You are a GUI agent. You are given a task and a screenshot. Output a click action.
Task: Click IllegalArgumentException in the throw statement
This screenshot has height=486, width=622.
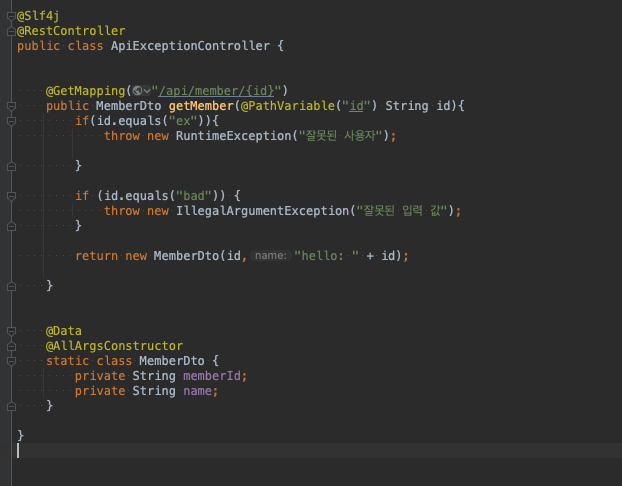tap(262, 211)
